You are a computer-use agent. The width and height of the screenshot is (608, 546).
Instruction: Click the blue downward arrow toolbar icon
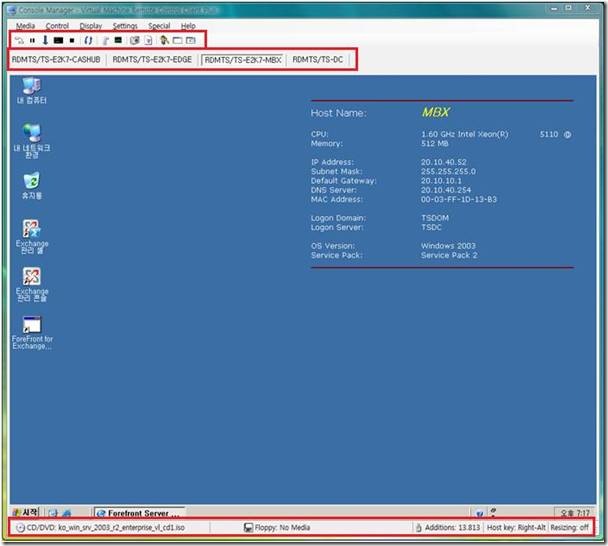tap(45, 40)
